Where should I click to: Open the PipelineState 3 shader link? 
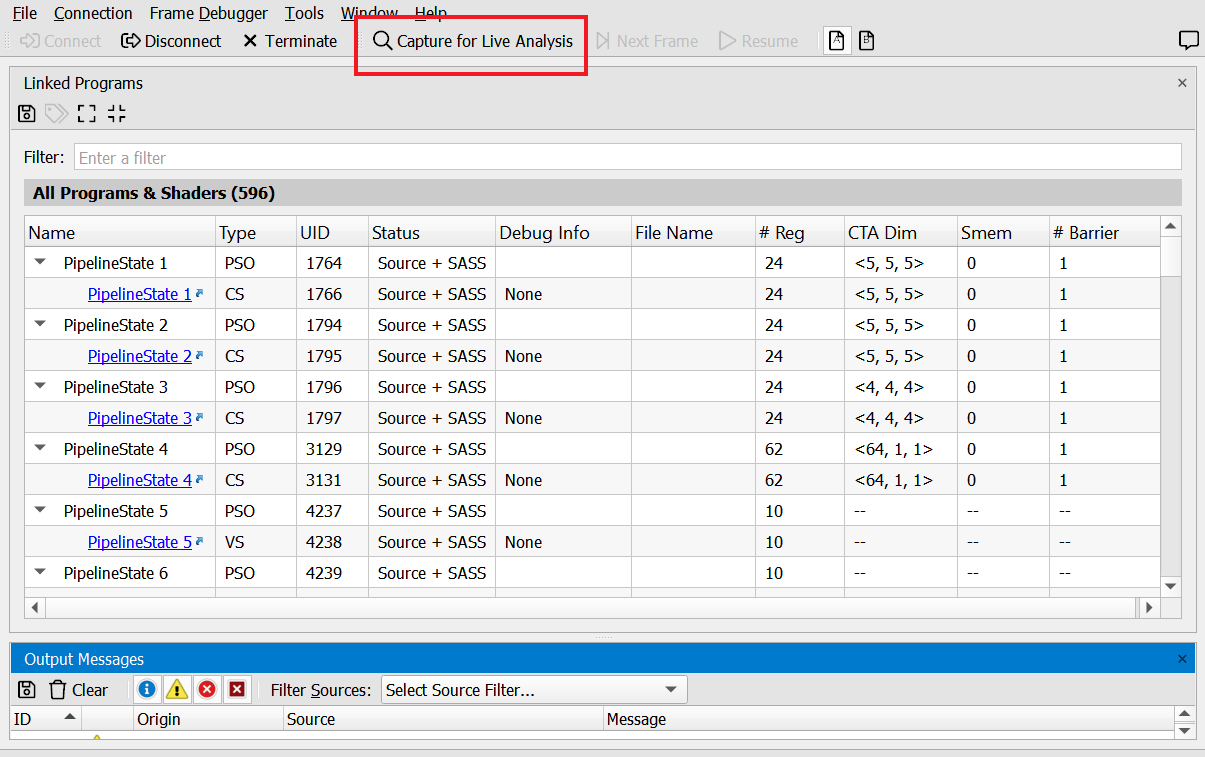(x=139, y=418)
